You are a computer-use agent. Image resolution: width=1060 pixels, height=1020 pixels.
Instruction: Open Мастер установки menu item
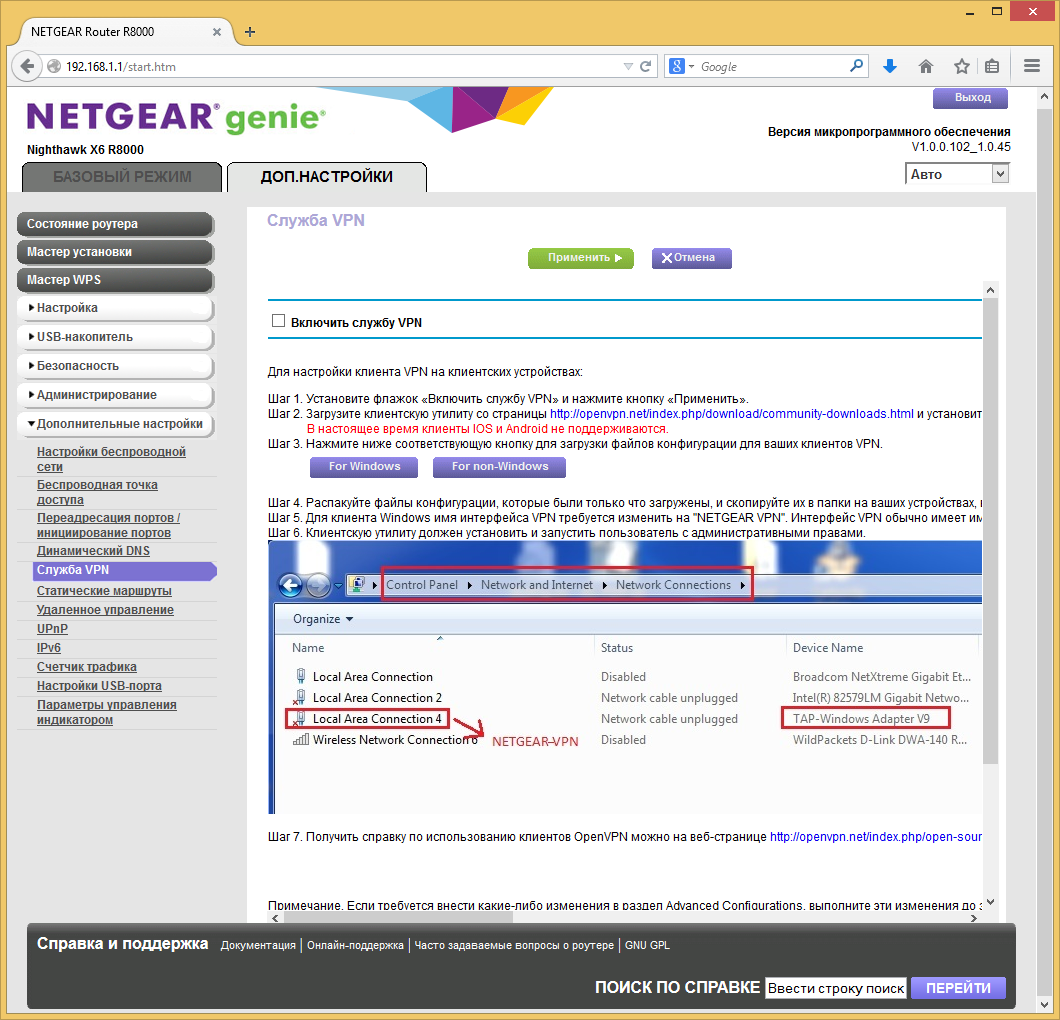tap(115, 252)
